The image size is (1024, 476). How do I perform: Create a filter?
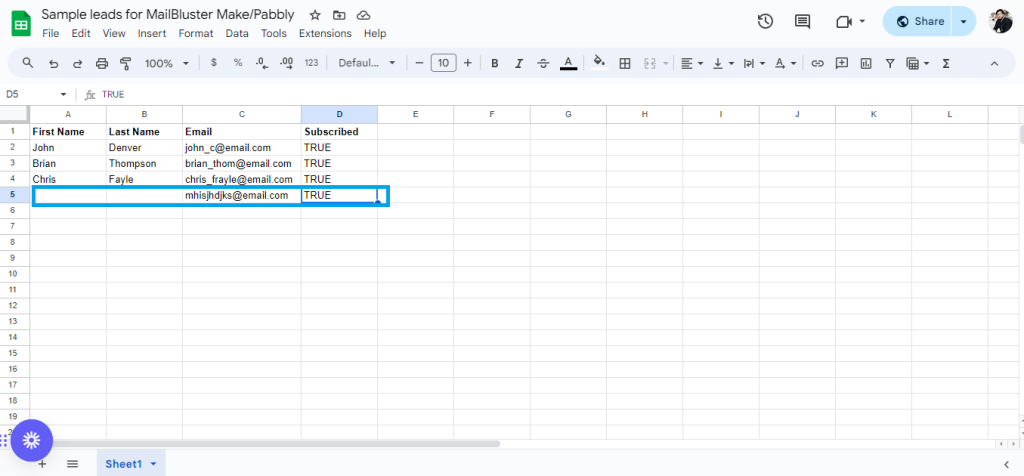pos(889,63)
